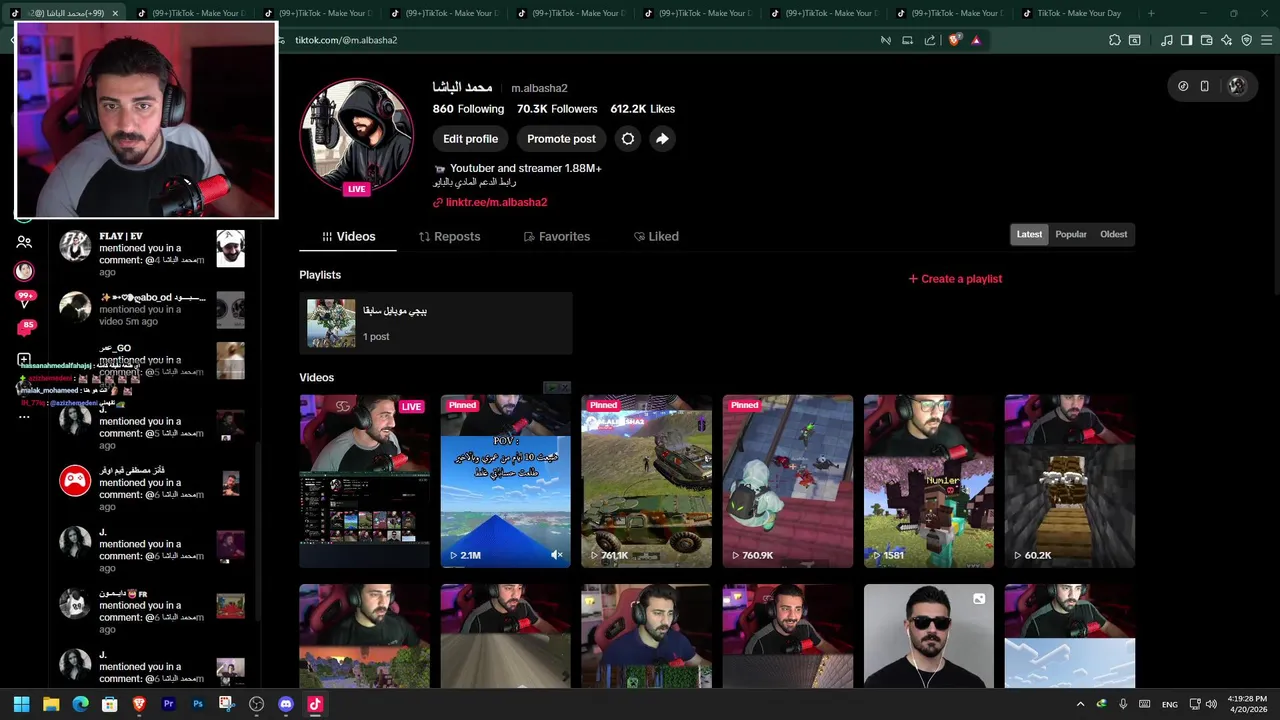Open the Adobe Premiere Pro taskbar icon

click(168, 704)
